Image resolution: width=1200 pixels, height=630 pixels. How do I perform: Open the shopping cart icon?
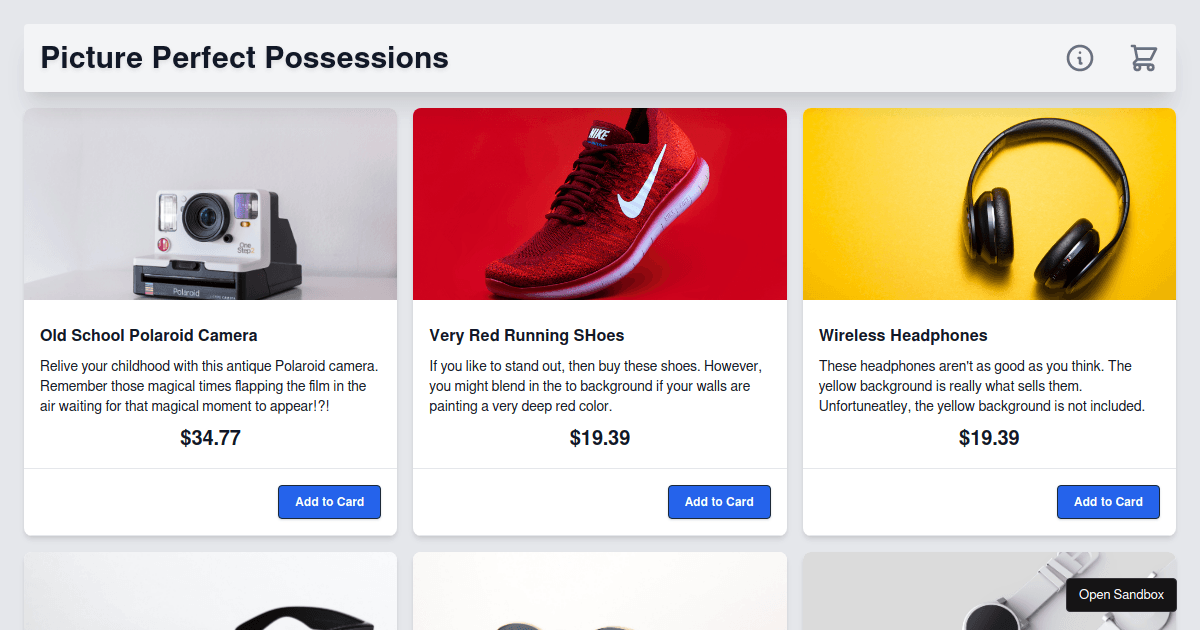pos(1144,58)
